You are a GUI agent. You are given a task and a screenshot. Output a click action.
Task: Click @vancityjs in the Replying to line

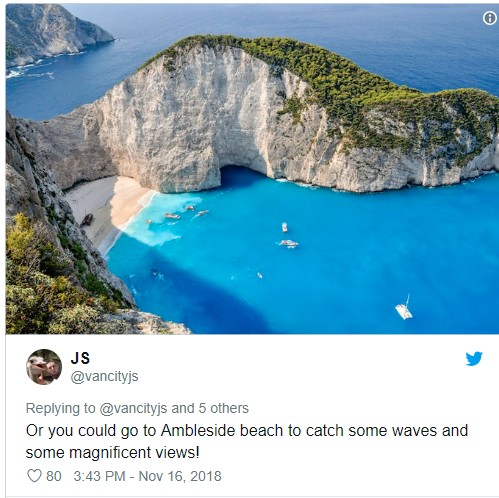133,408
